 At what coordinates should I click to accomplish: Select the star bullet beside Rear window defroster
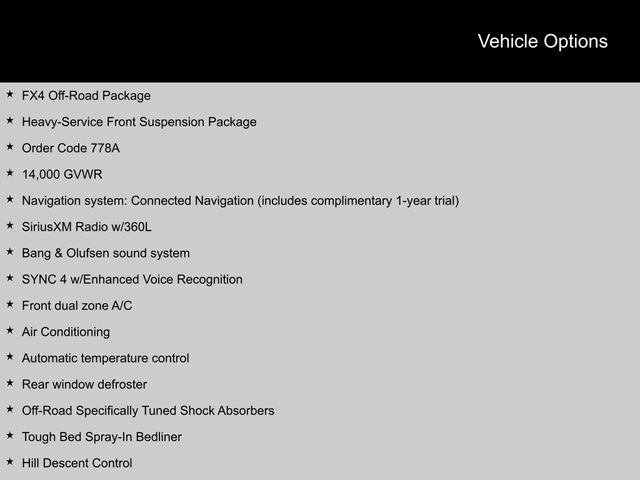tap(9, 383)
